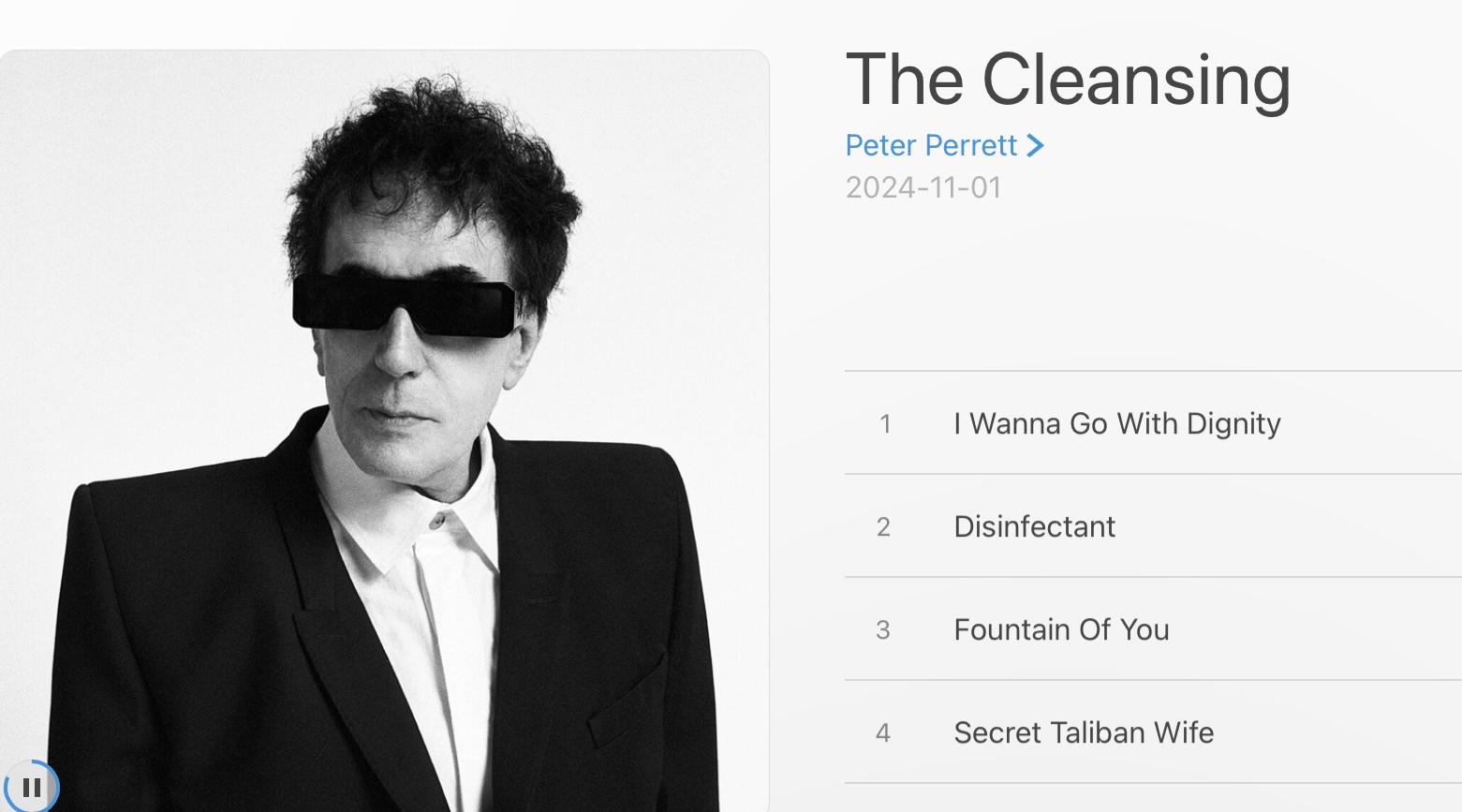Click the word Dignity in track one
1462x812 pixels.
[x=1233, y=424]
